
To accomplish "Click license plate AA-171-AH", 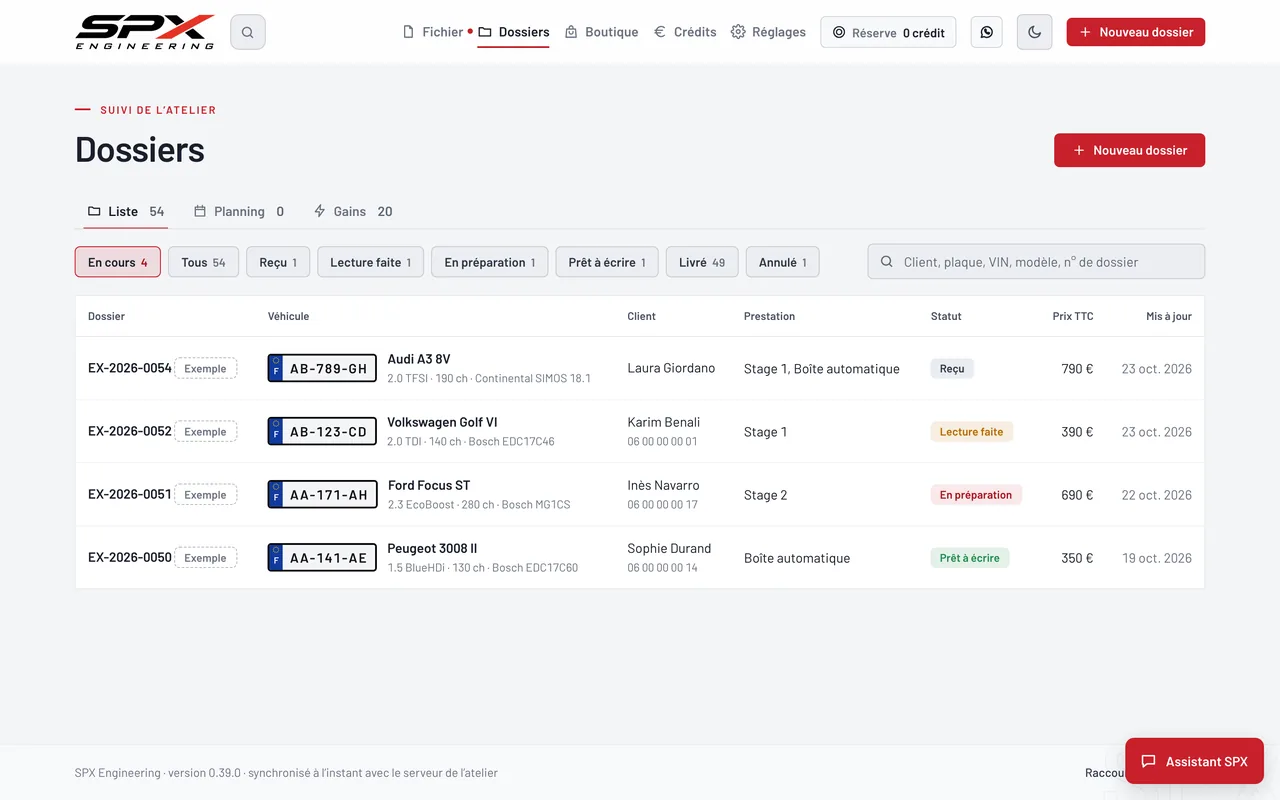I will click(322, 494).
